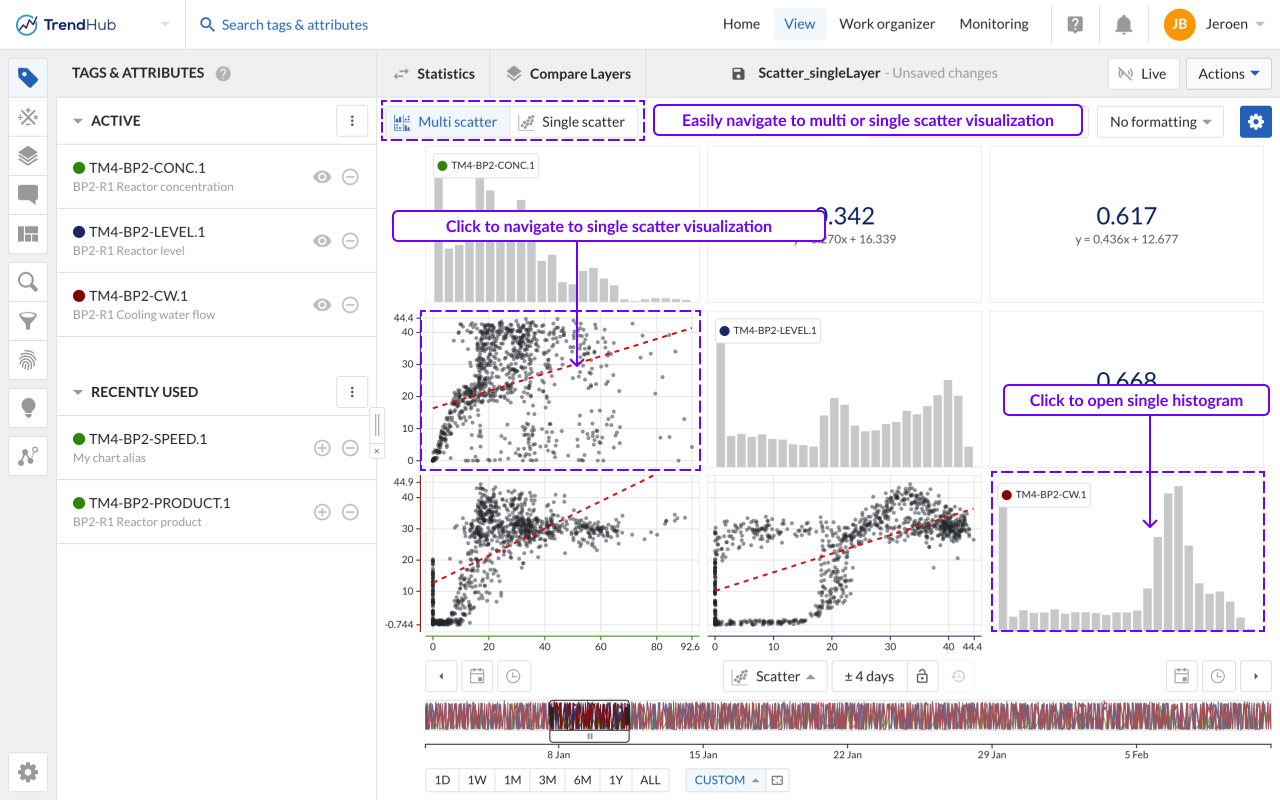Click the search magnifier sidebar icon
This screenshot has height=800, width=1280.
[28, 282]
